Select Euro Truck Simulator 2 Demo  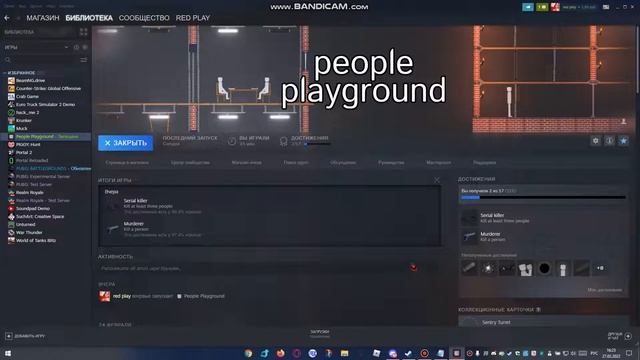click(45, 104)
